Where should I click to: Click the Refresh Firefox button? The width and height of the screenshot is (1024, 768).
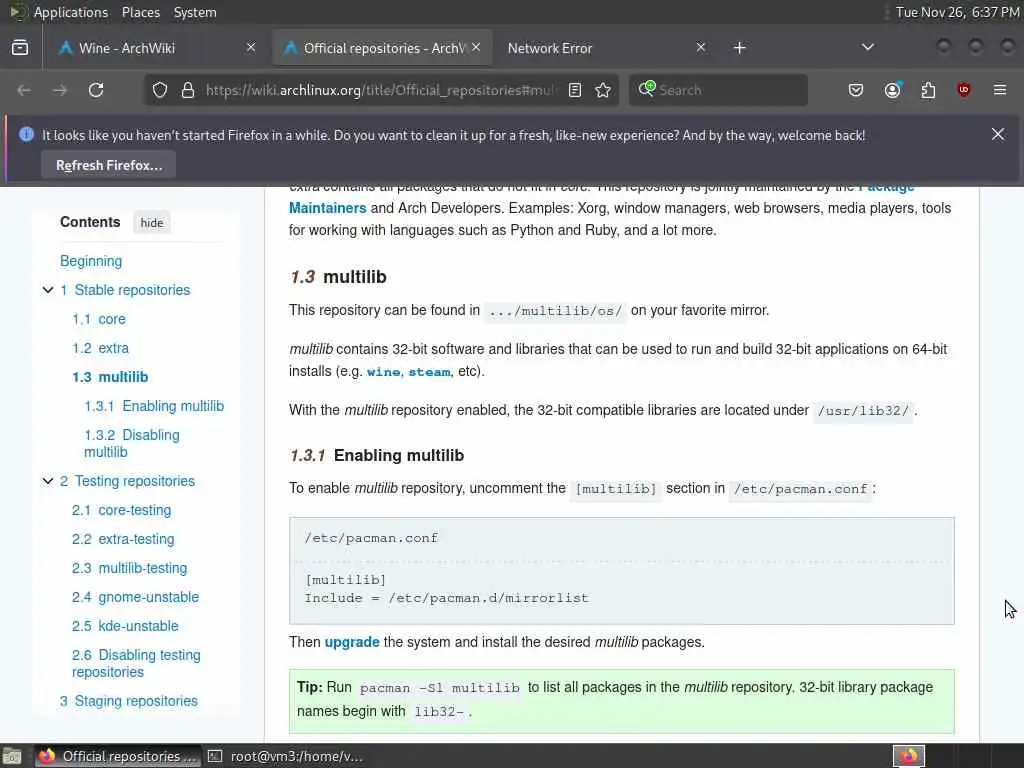point(108,165)
